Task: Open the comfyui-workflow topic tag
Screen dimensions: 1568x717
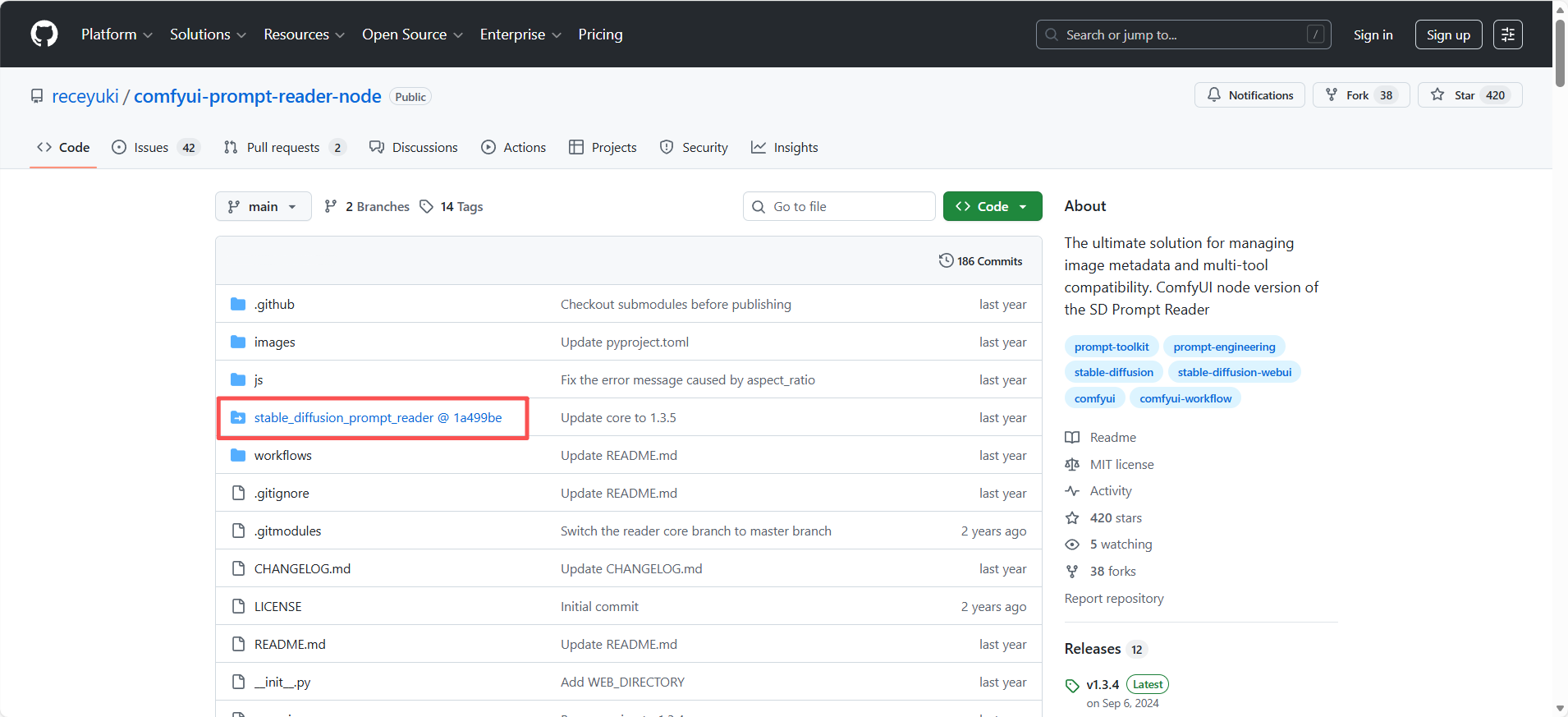Action: point(1185,398)
